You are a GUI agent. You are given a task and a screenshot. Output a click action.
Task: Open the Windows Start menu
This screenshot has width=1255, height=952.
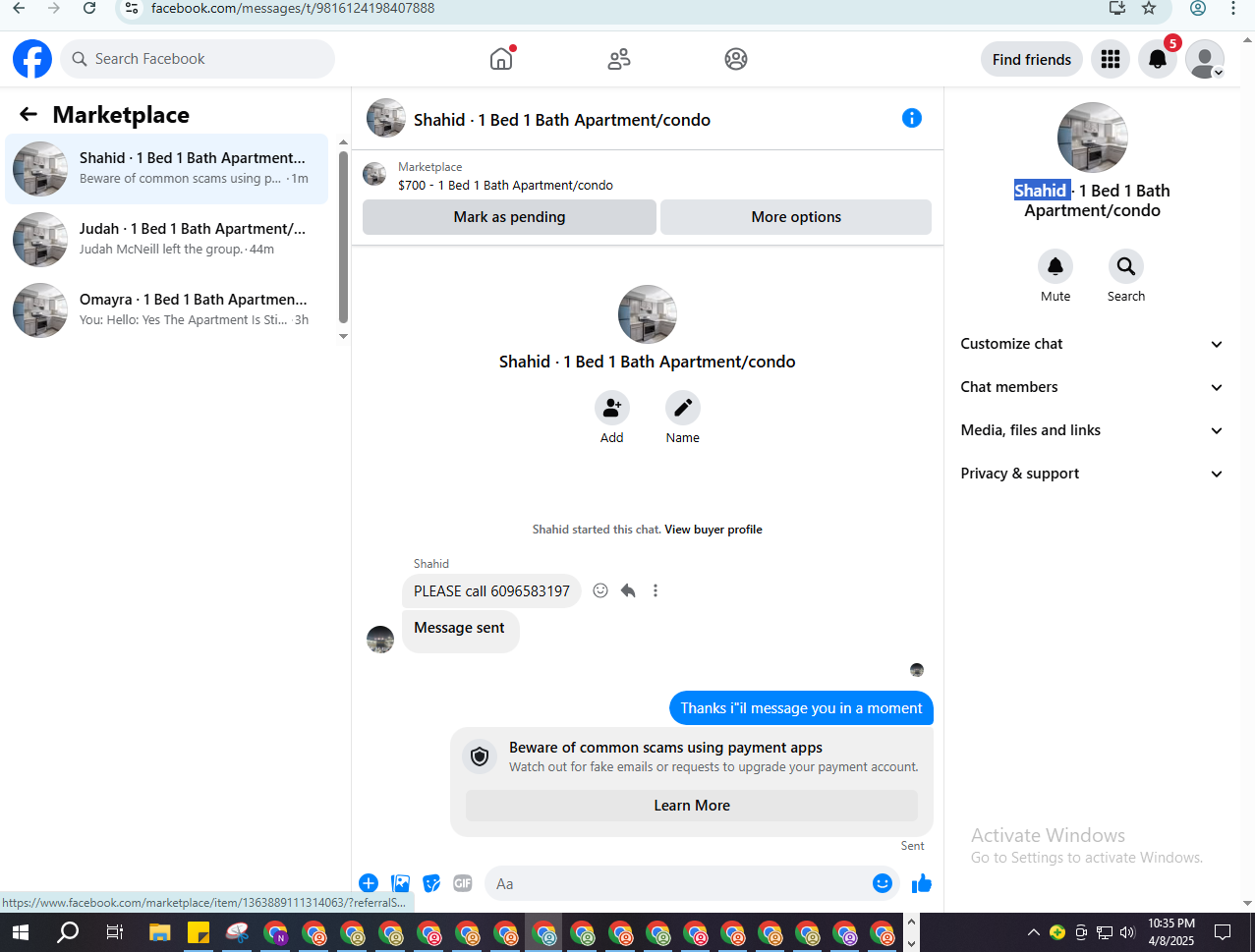click(x=20, y=932)
